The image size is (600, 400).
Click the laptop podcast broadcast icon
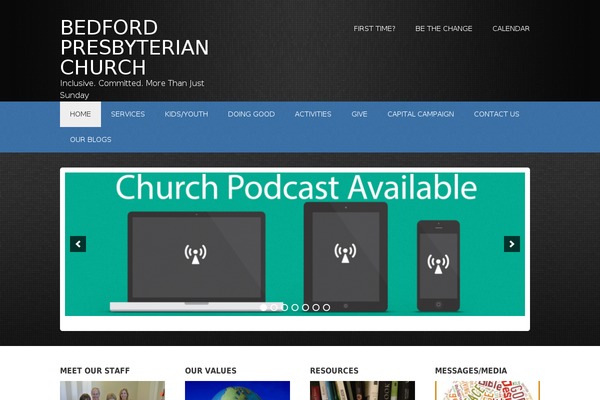pyautogui.click(x=196, y=254)
